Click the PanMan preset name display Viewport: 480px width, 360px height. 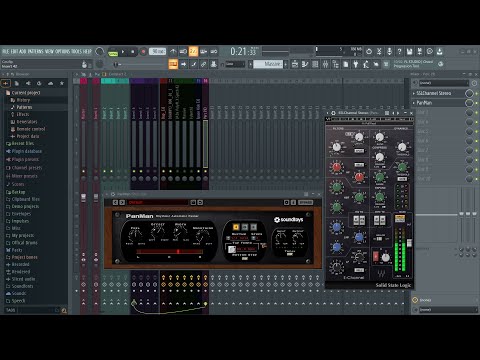tap(158, 202)
